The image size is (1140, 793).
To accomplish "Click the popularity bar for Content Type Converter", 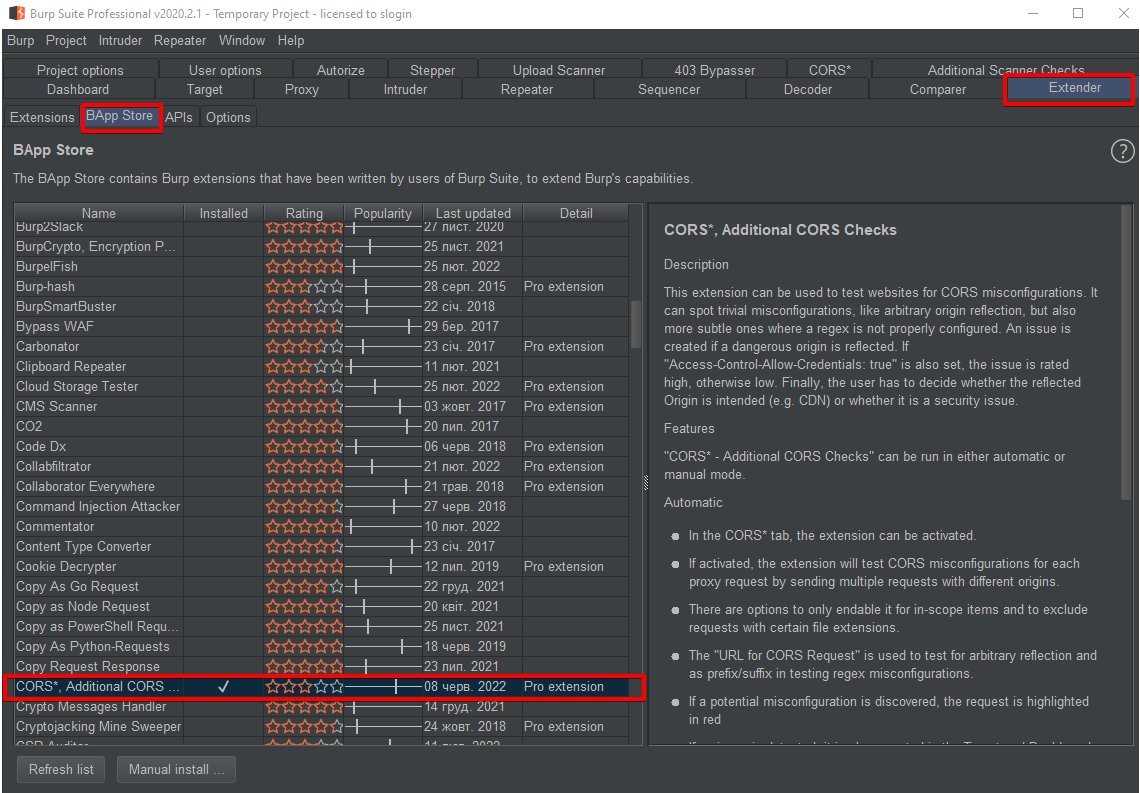I will 383,547.
